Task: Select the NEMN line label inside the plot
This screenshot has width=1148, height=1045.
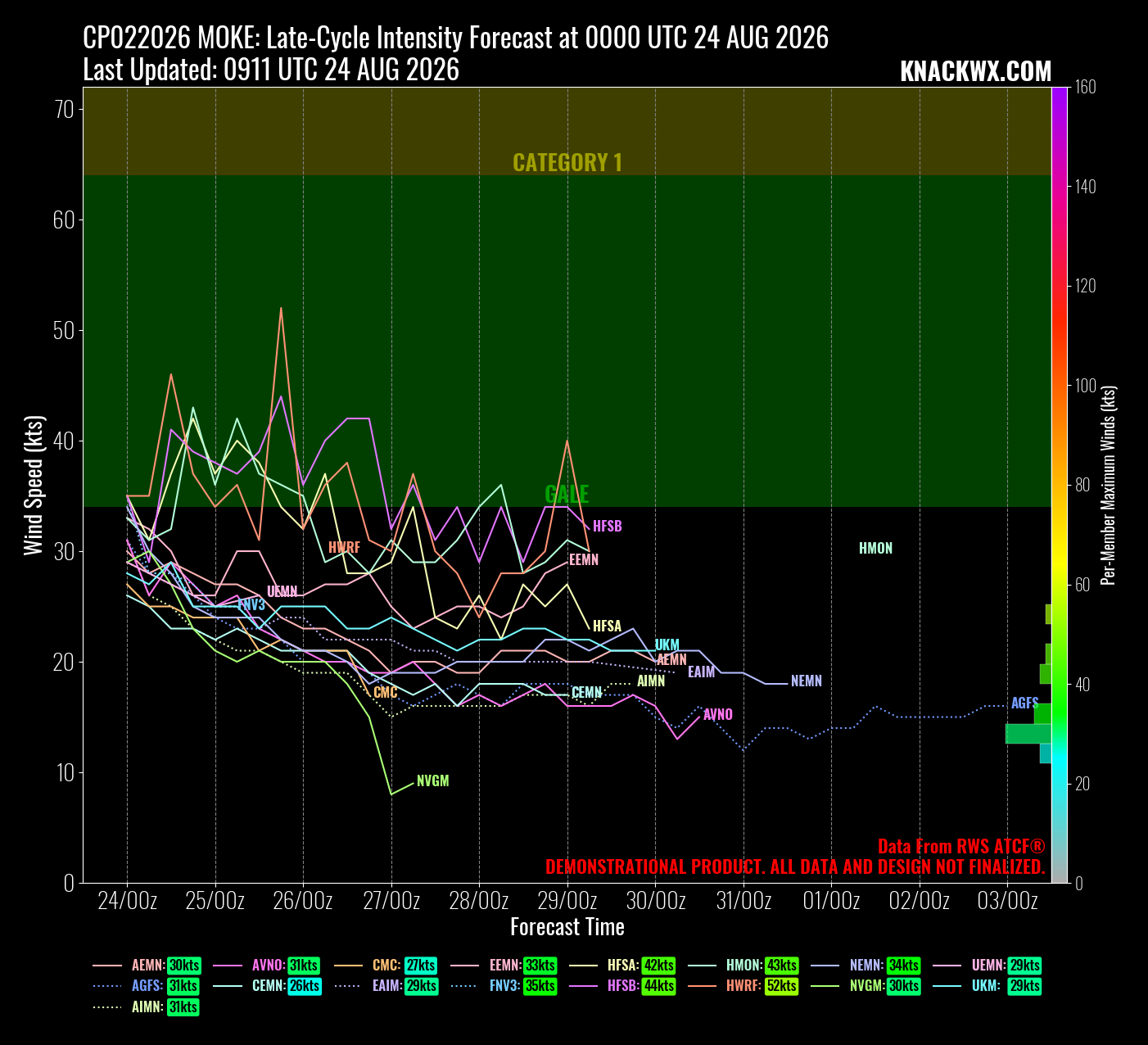Action: [807, 681]
